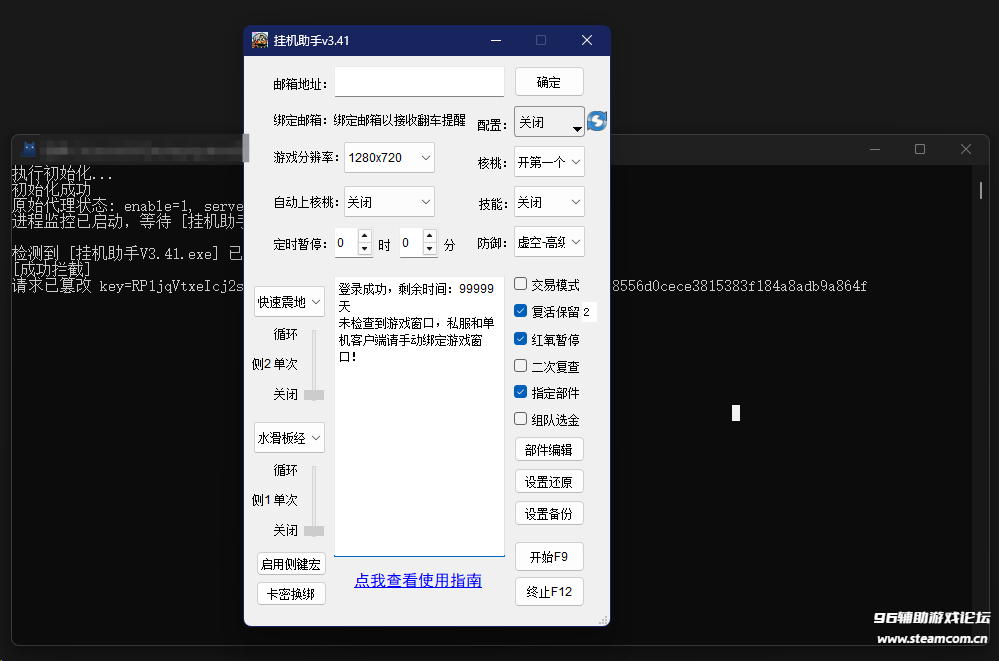This screenshot has width=999, height=661.
Task: Decrease the 定时暂停 minutes spinner
Action: [429, 249]
